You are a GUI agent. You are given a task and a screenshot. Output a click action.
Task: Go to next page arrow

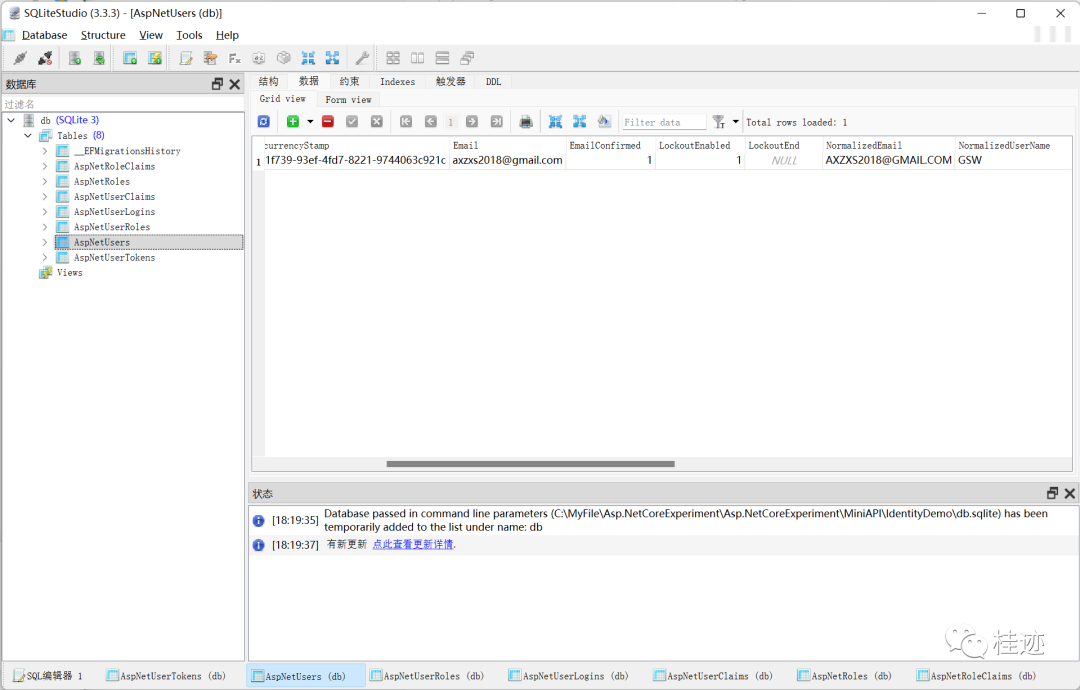click(472, 122)
